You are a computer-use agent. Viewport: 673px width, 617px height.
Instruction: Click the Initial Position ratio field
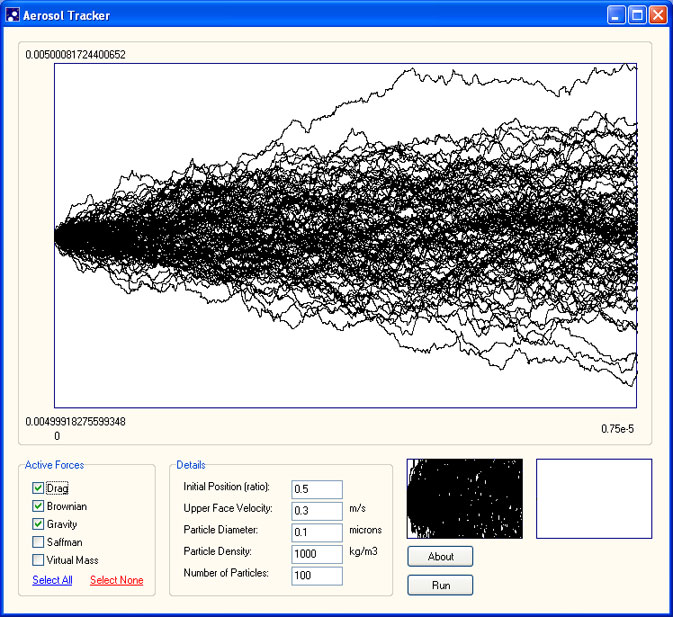point(317,489)
